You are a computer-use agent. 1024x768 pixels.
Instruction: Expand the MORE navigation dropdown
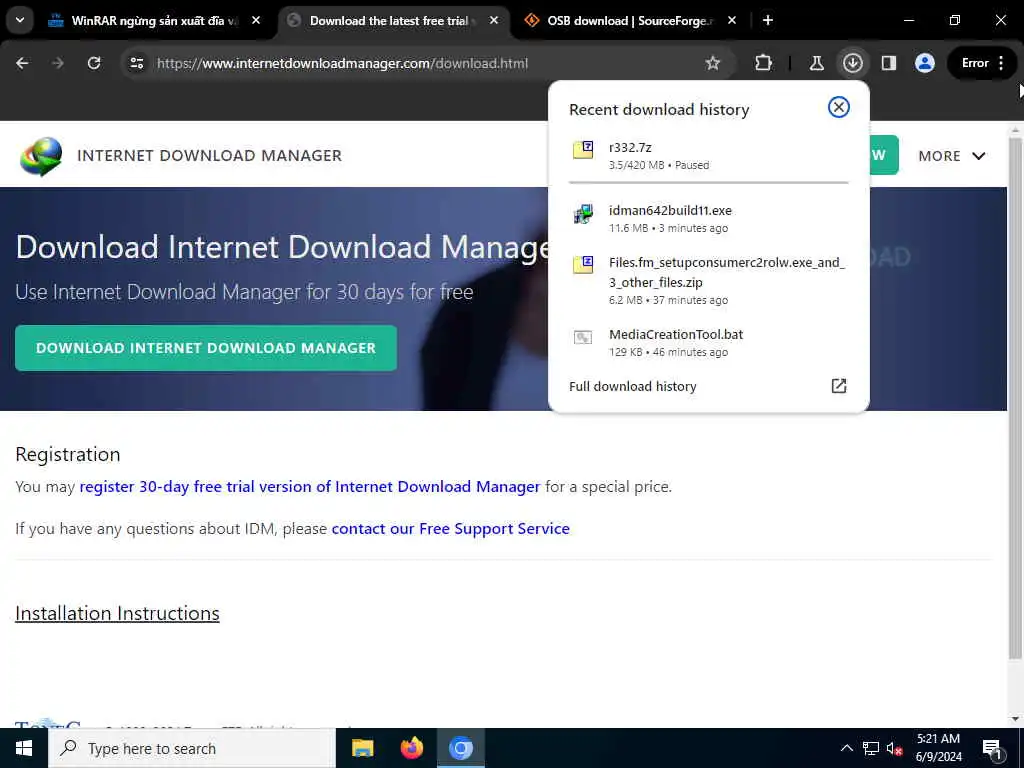coord(952,156)
